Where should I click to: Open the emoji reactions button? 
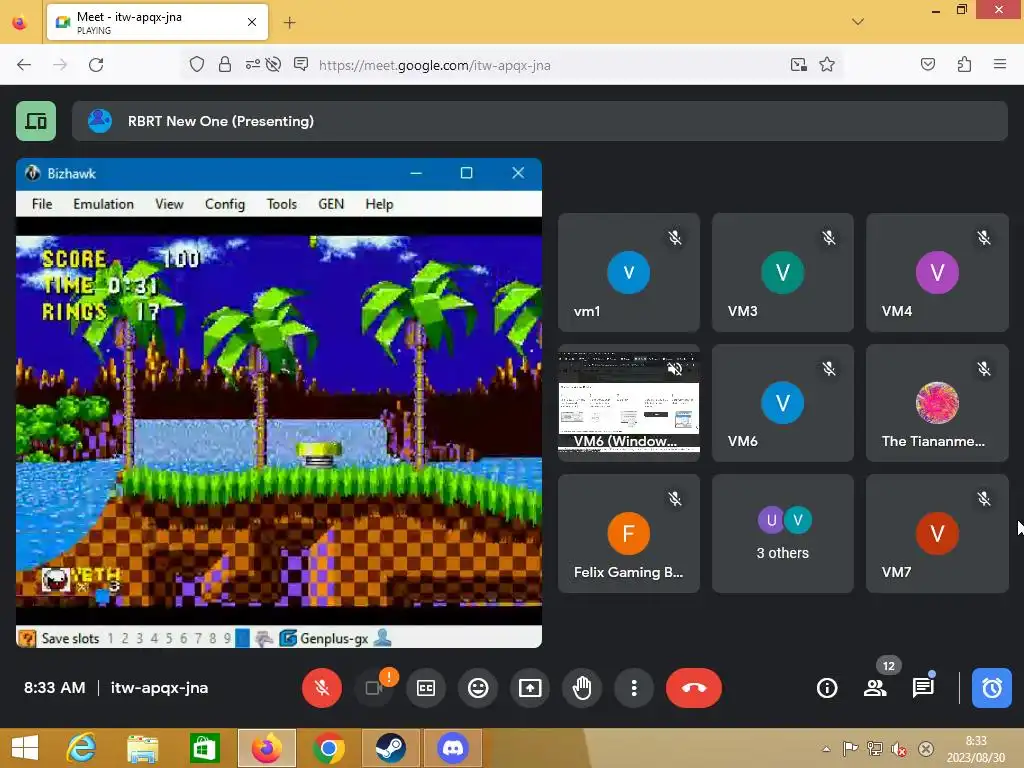coord(478,688)
